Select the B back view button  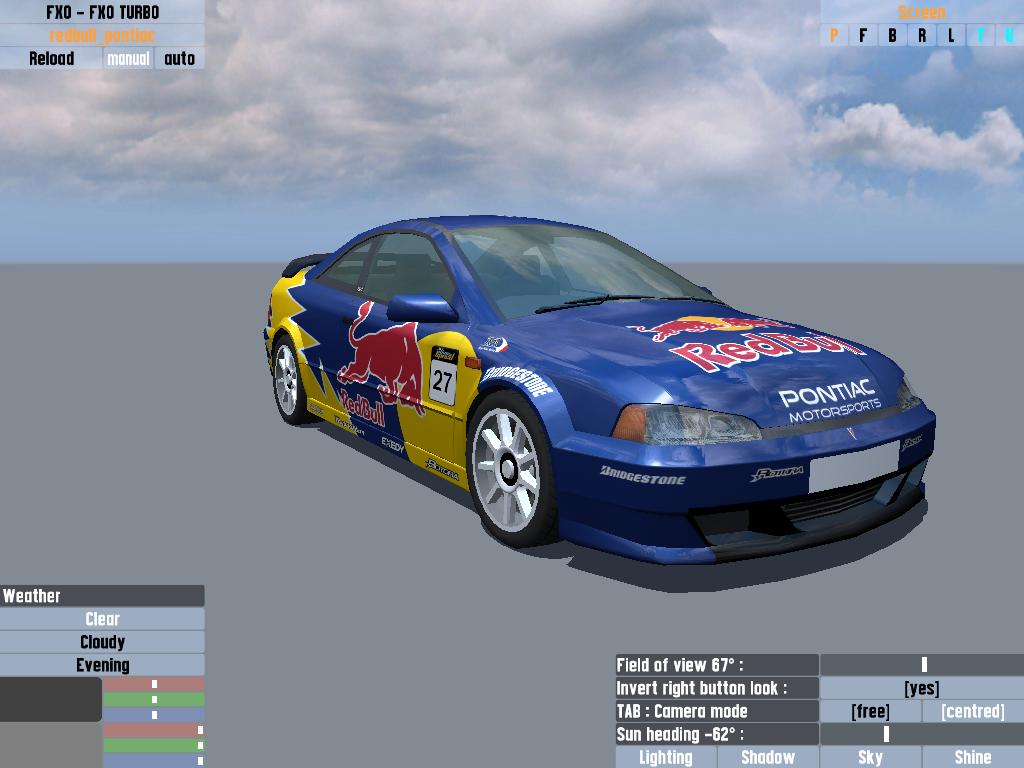[892, 35]
